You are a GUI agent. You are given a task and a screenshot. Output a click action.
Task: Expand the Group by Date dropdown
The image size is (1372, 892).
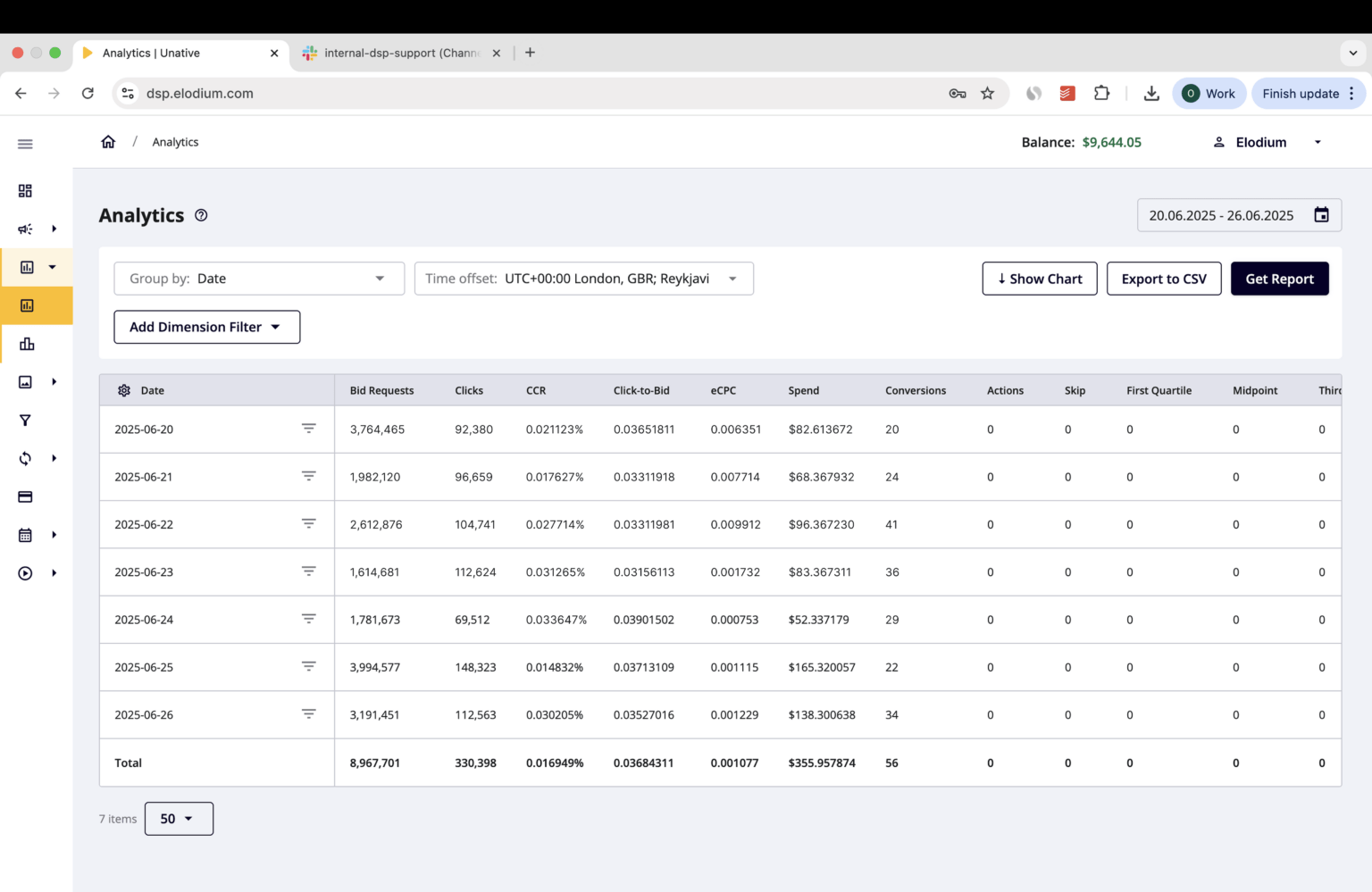click(x=259, y=279)
